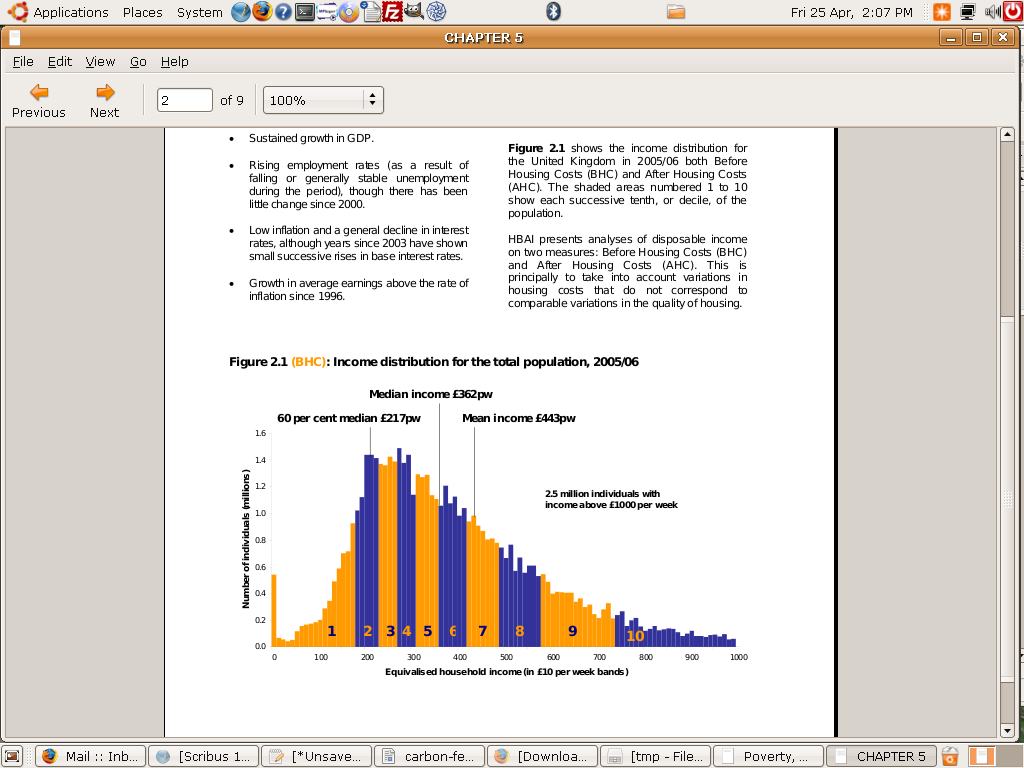Click the show desktop button

(12, 756)
